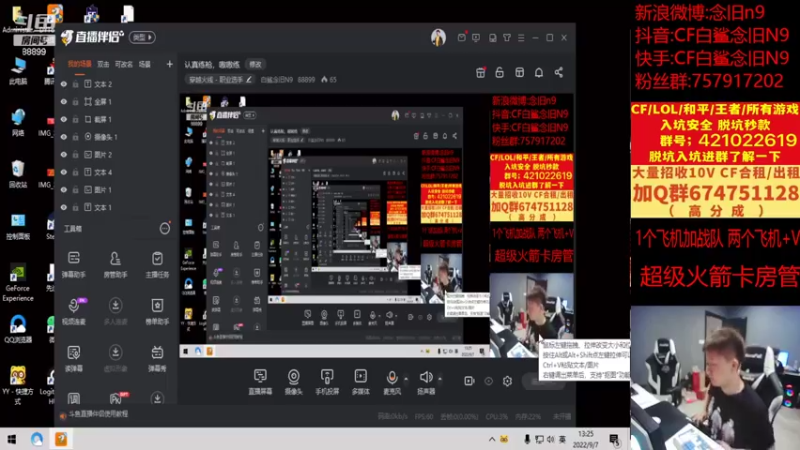Image resolution: width=800 pixels, height=450 pixels.
Task: Click the notification bell icon
Action: (539, 72)
